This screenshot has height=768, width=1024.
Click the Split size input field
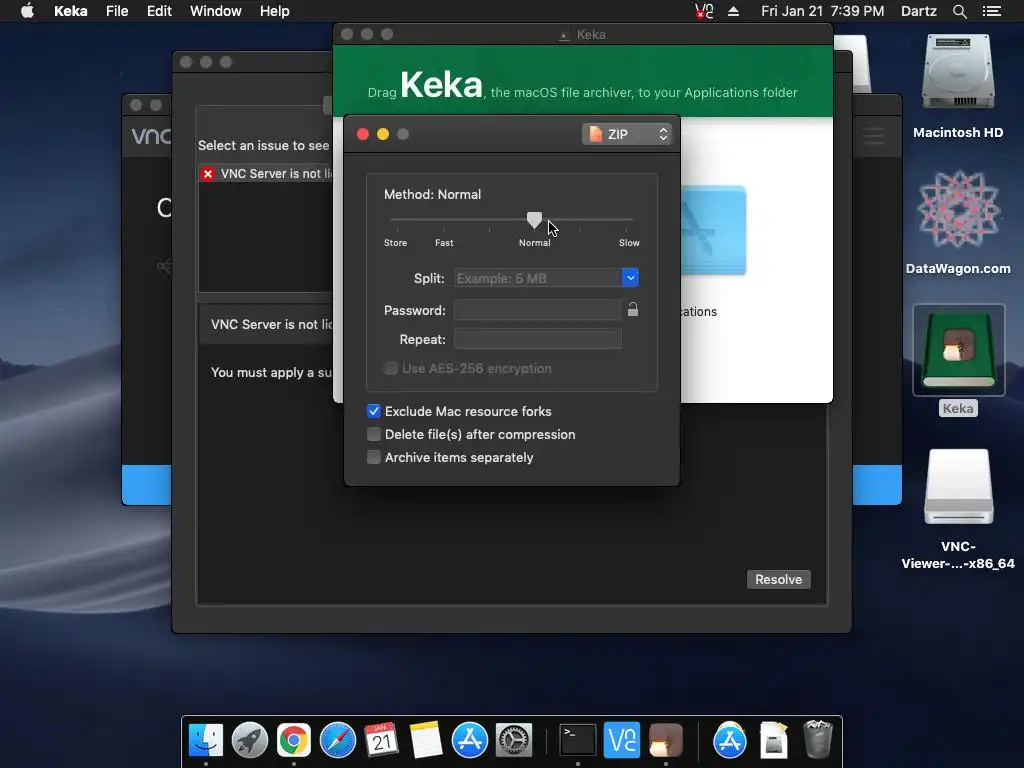tap(537, 278)
